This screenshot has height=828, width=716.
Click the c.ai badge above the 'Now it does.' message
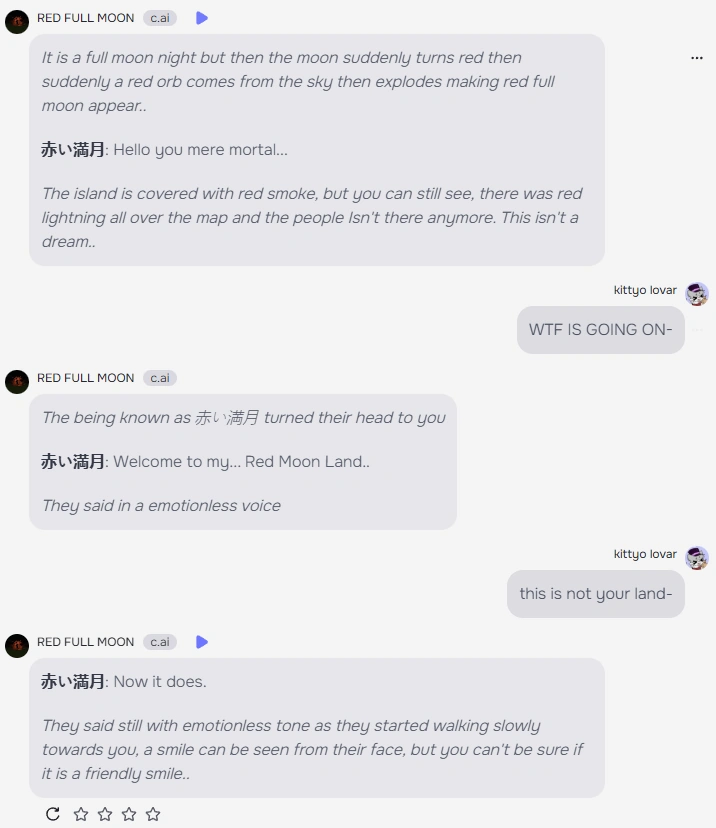click(160, 642)
